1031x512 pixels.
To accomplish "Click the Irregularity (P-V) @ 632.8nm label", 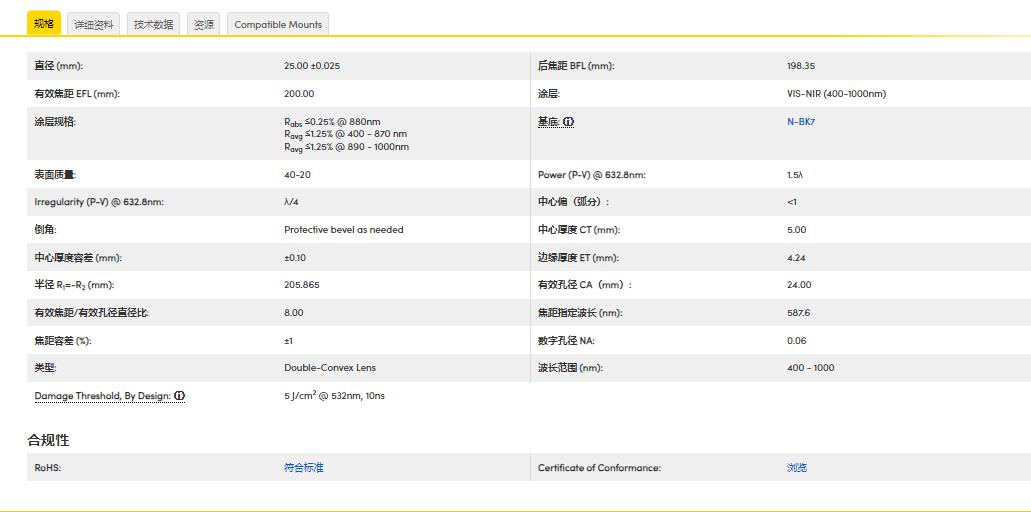I will click(99, 202).
